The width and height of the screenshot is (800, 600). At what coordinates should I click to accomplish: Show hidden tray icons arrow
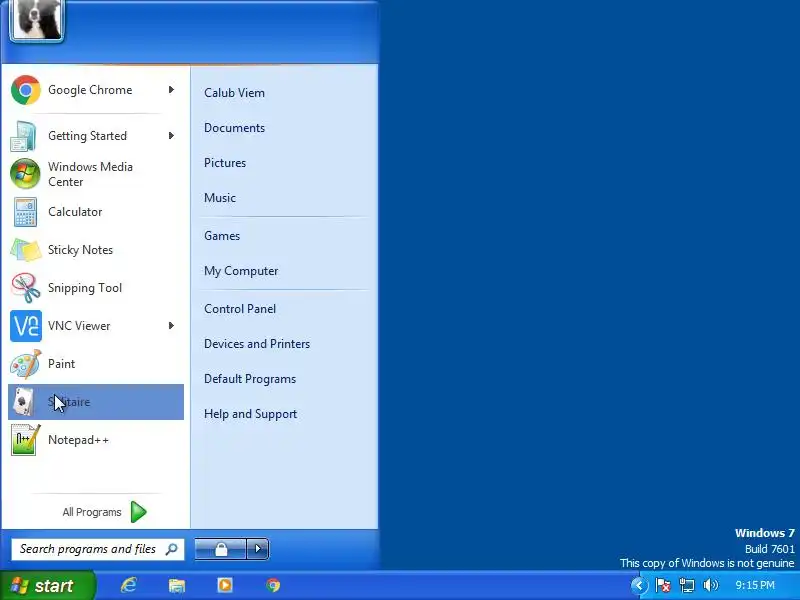(x=639, y=585)
